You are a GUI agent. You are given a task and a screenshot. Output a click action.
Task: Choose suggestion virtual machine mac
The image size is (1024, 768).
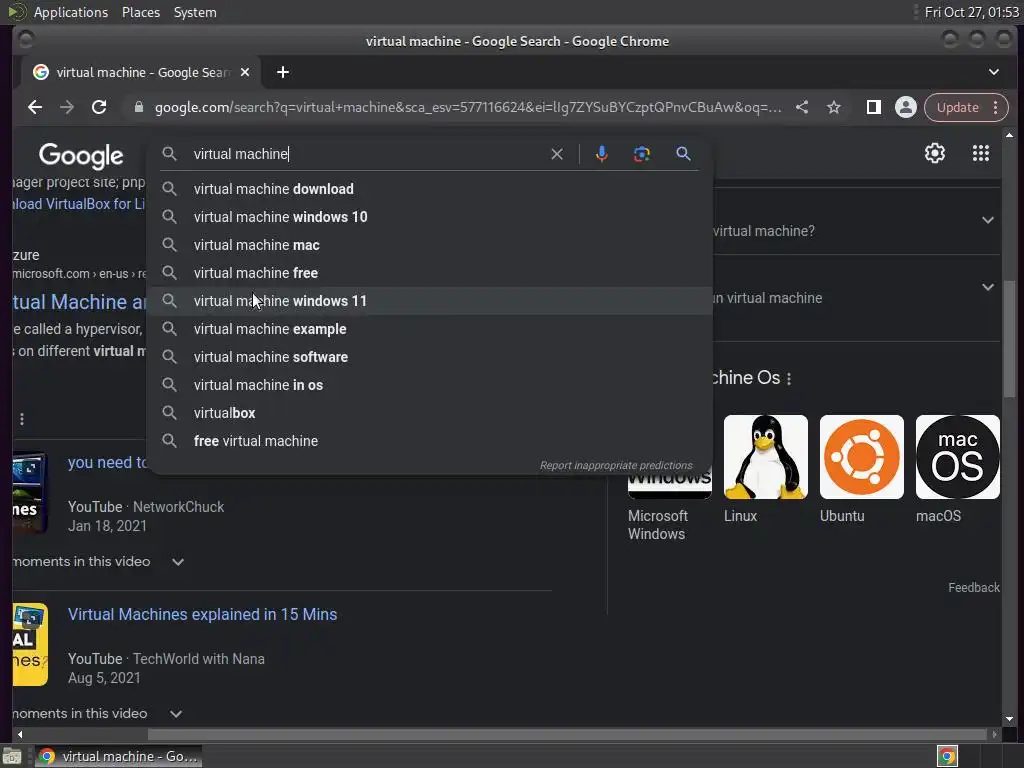click(x=430, y=245)
